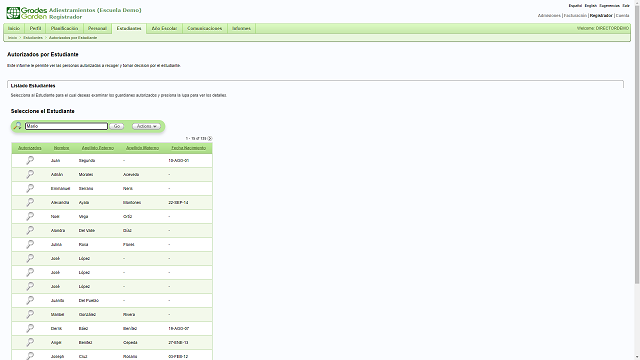The width and height of the screenshot is (640, 360).
Task: Click the Español language link
Action: [x=575, y=6]
